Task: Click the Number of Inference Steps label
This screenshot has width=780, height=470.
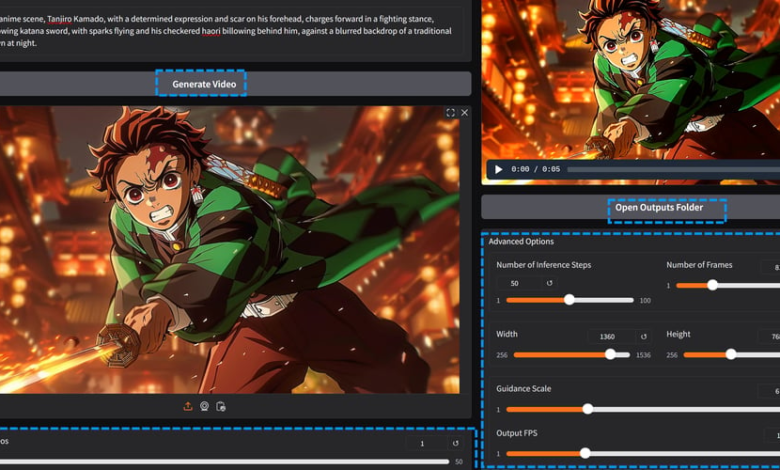Action: point(543,265)
